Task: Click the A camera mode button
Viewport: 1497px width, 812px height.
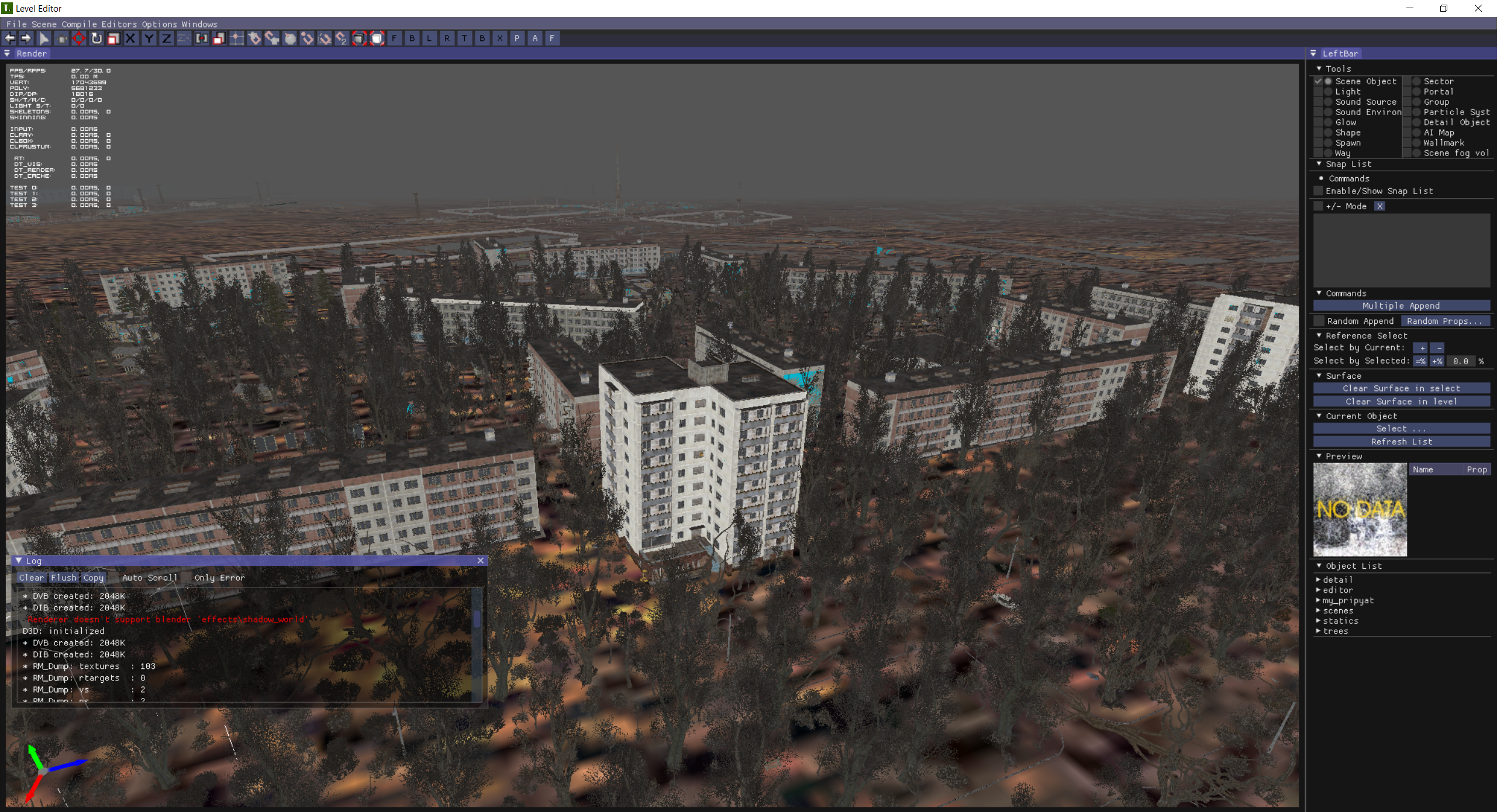Action: coord(534,39)
